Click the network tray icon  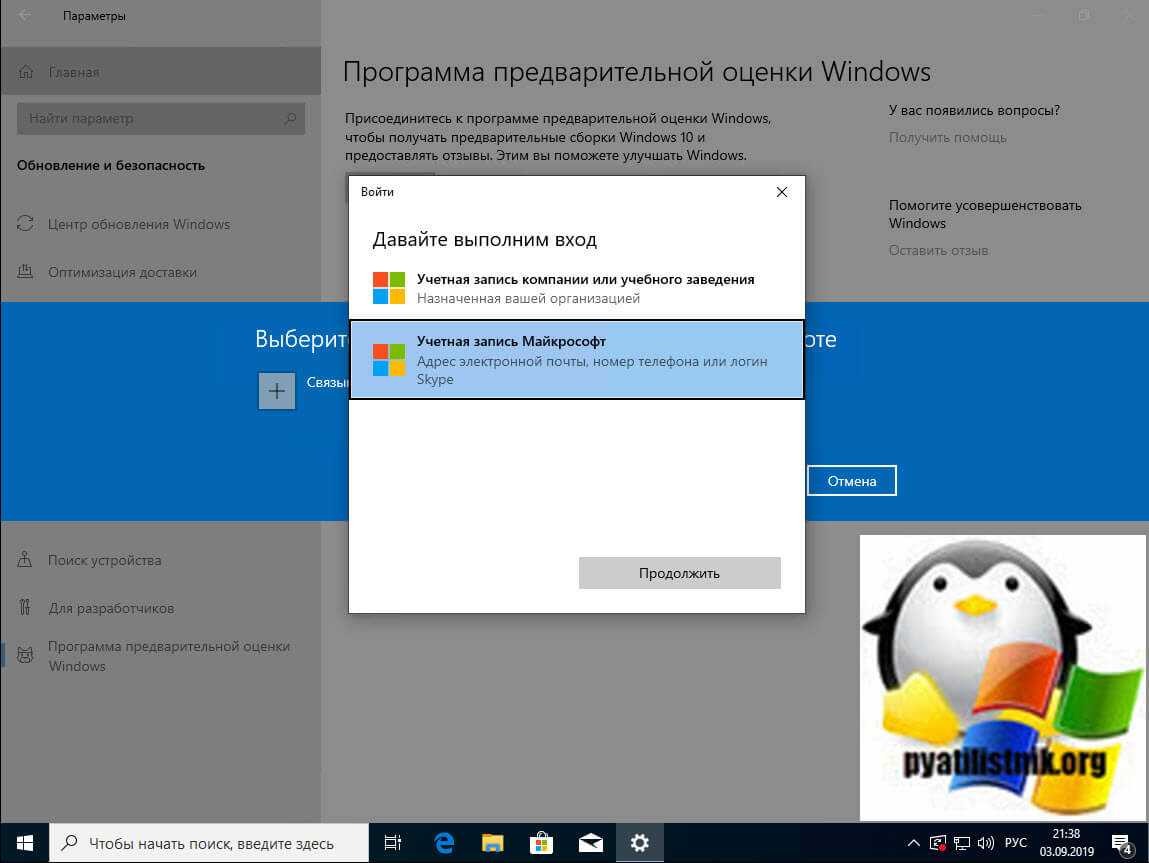961,843
